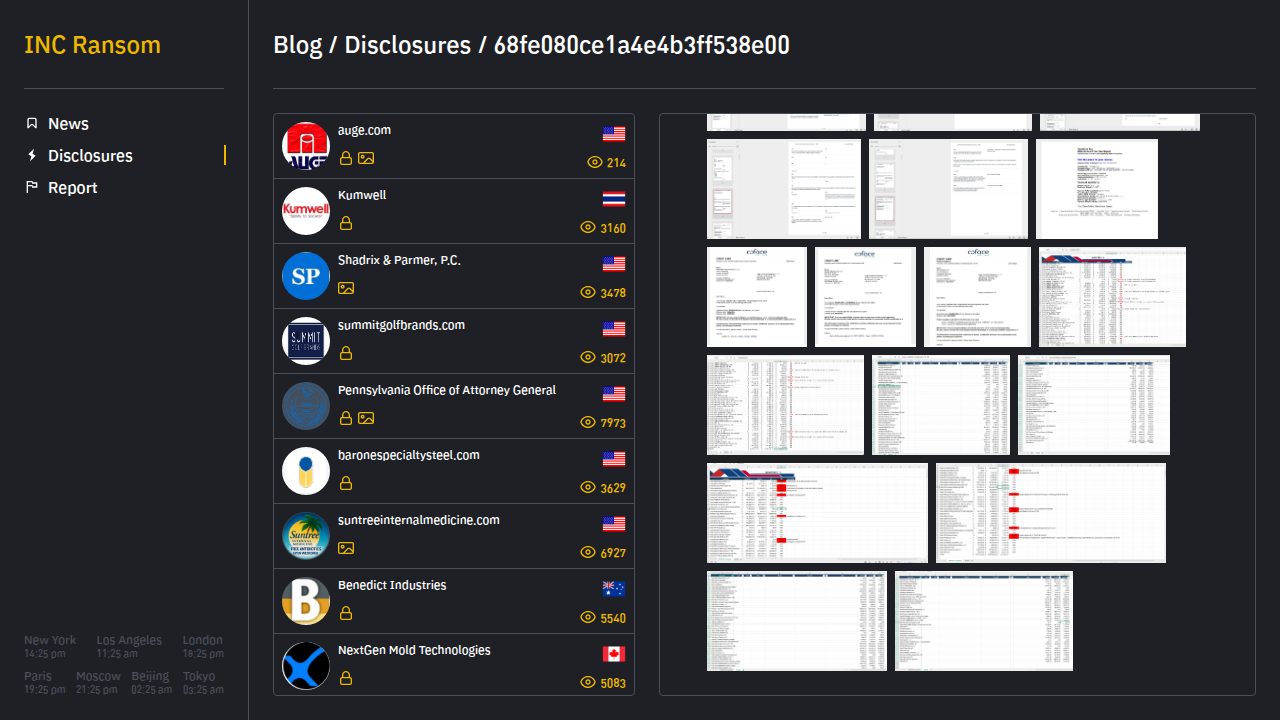This screenshot has height=720, width=1280.
Task: Click the Thailand flag in the Kumwell row
Action: [613, 198]
